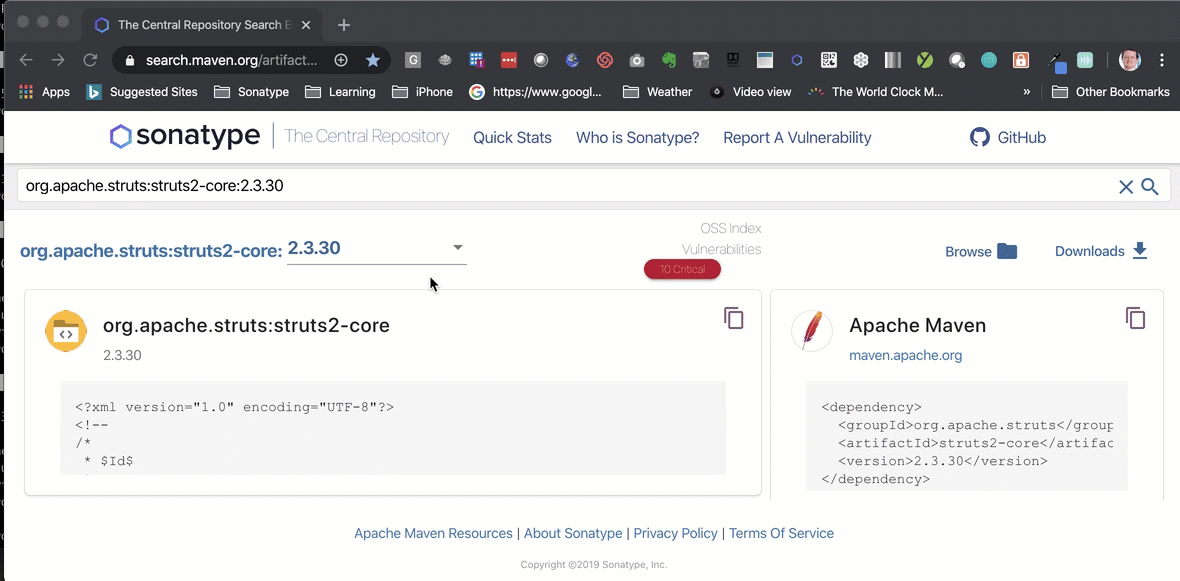Viewport: 1180px width, 581px height.
Task: Click the yellow struts2-core artifact folder icon
Action: pos(65,331)
